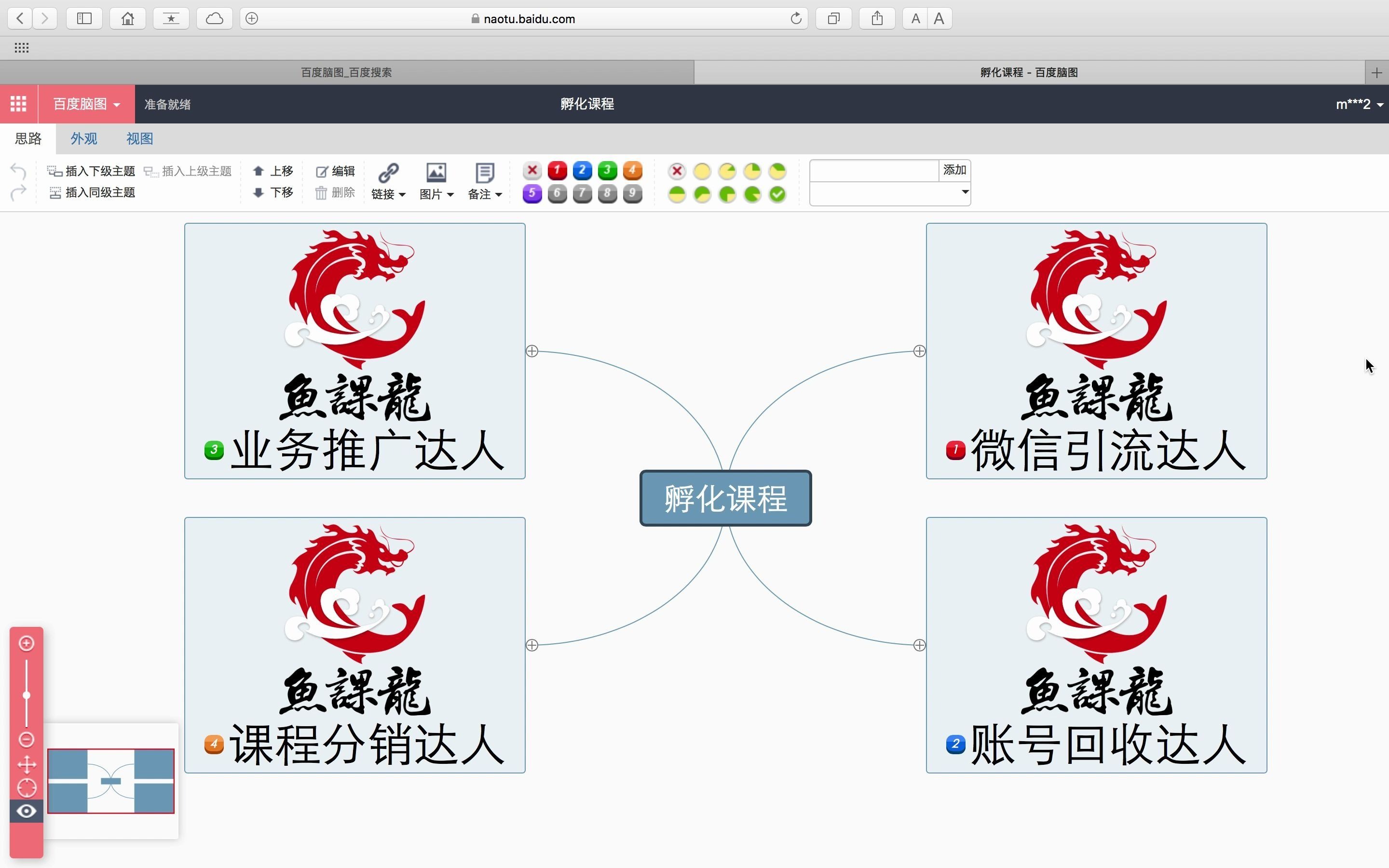Open the 链接 dropdown arrow
Image resolution: width=1389 pixels, height=868 pixels.
(402, 195)
